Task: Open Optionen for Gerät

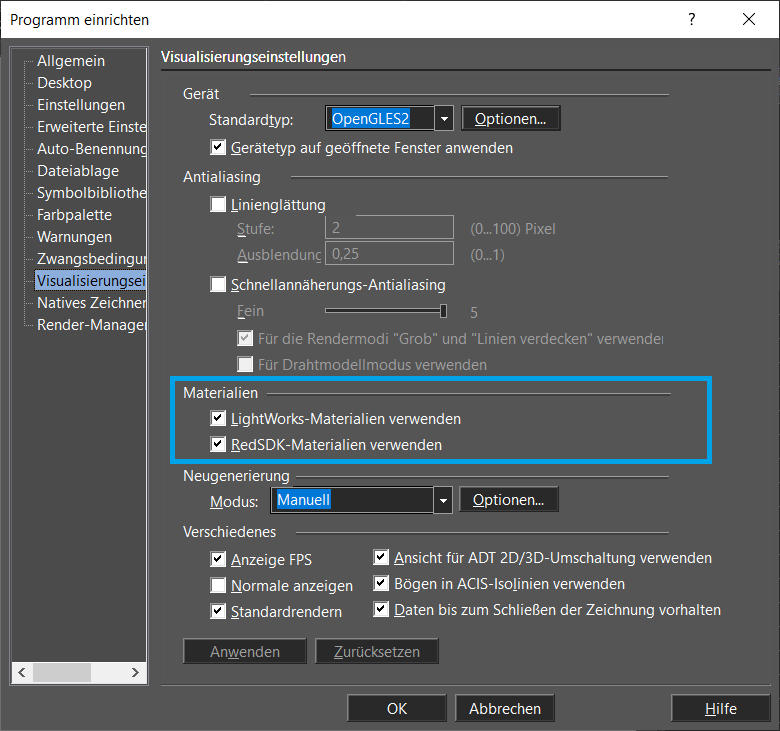Action: point(510,118)
